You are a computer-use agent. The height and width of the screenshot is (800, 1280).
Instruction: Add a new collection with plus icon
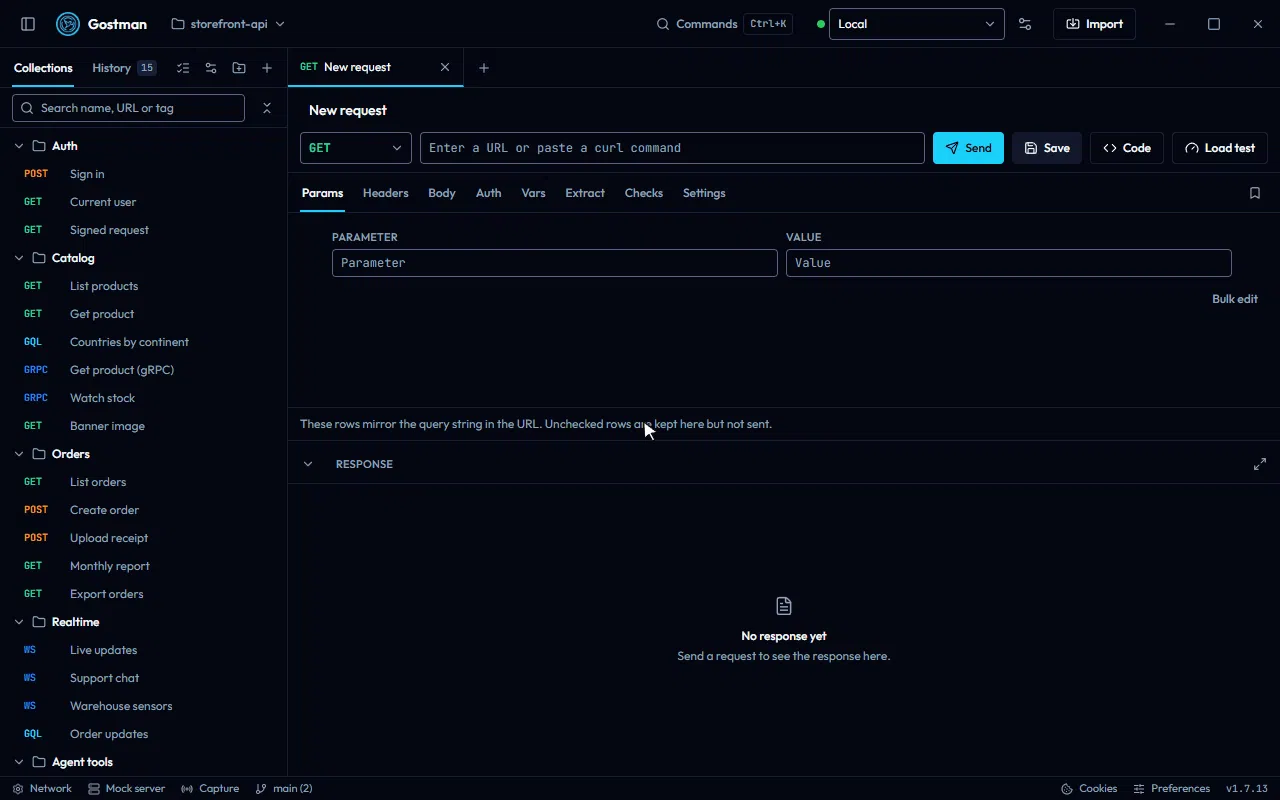pyautogui.click(x=267, y=68)
